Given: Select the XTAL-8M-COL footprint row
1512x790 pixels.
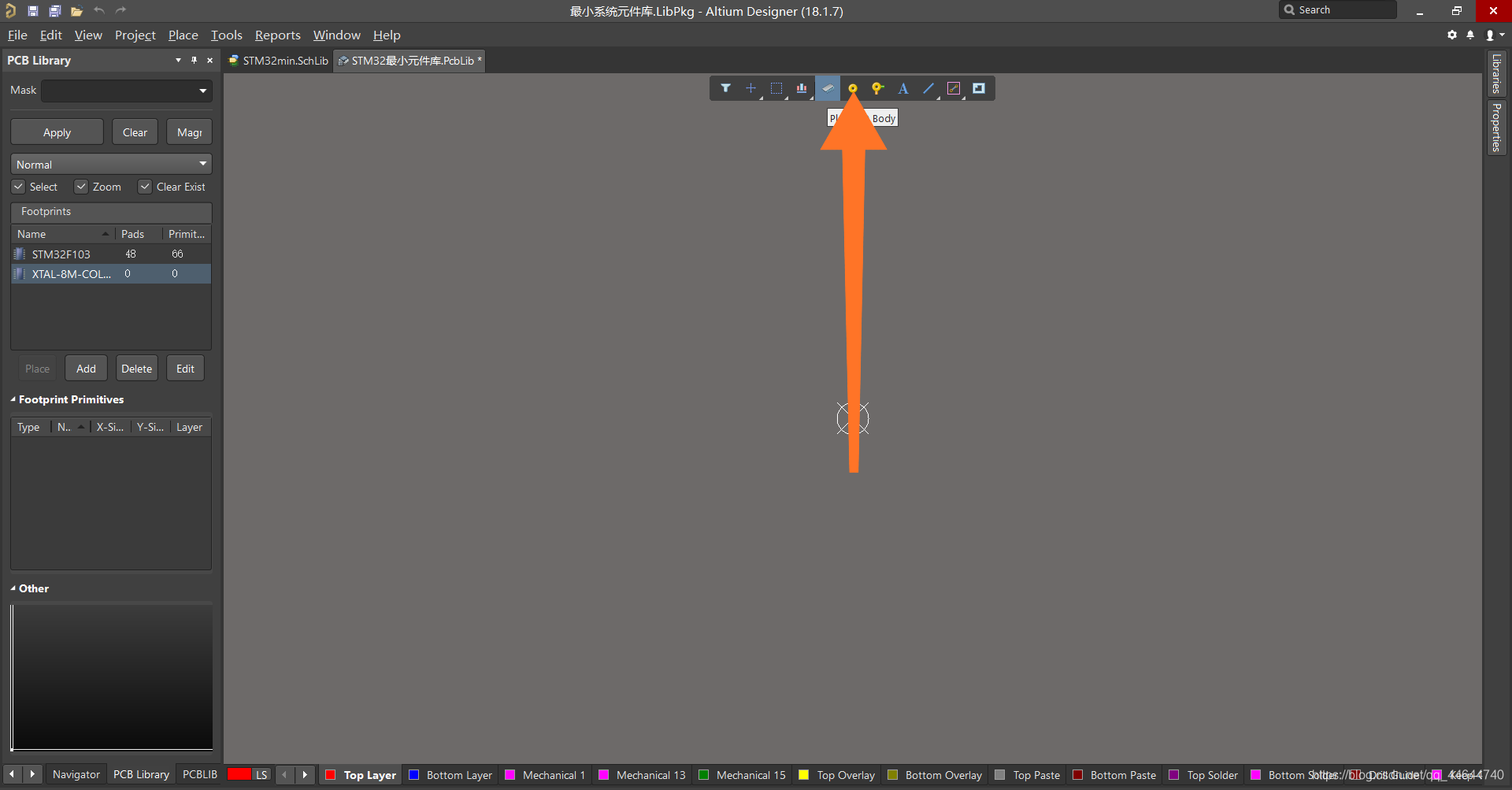Looking at the screenshot, I should coord(111,274).
